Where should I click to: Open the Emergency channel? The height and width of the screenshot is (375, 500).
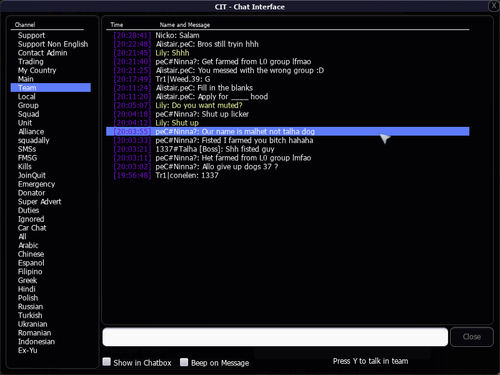37,184
